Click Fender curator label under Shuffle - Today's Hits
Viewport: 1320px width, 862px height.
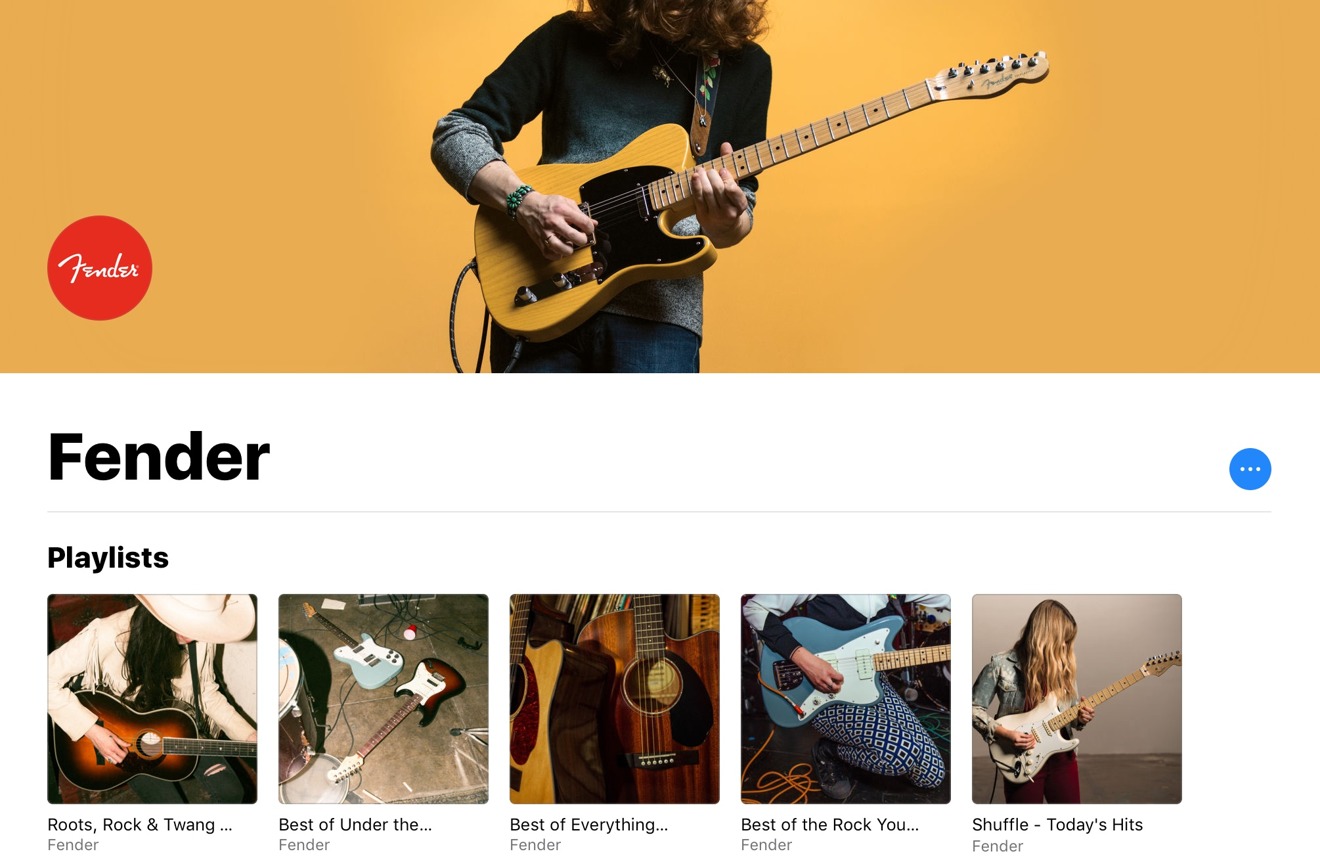(998, 846)
